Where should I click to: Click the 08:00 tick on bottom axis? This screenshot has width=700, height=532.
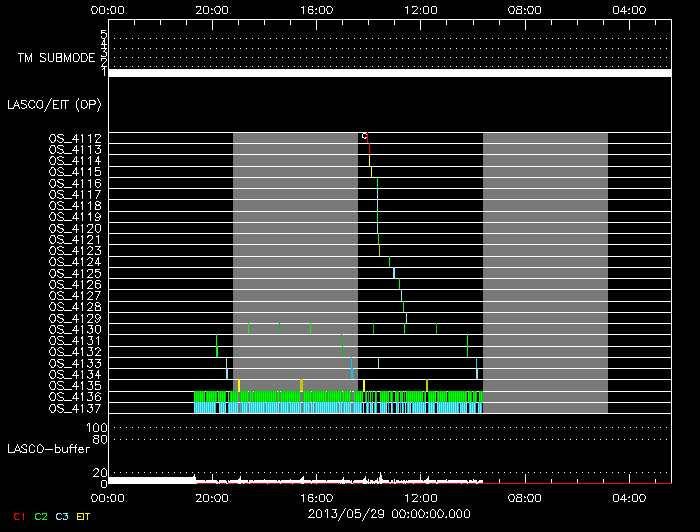click(524, 497)
